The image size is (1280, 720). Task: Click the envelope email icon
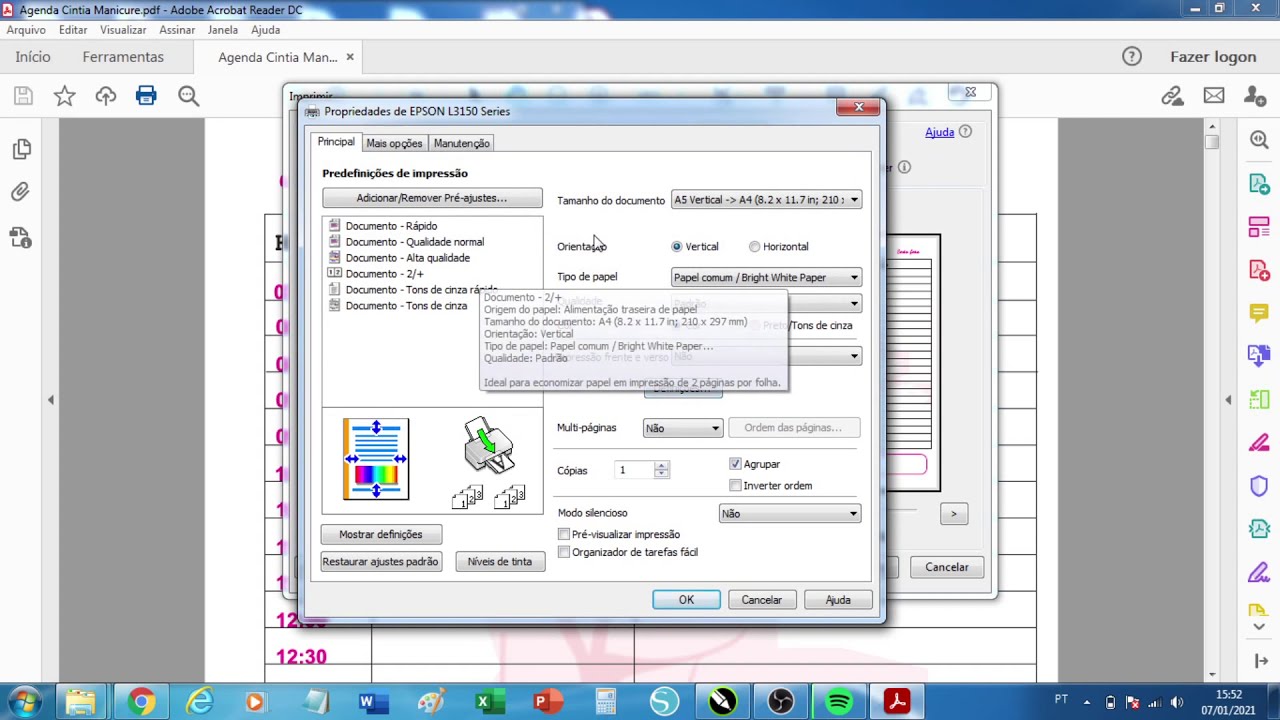pos(1214,96)
